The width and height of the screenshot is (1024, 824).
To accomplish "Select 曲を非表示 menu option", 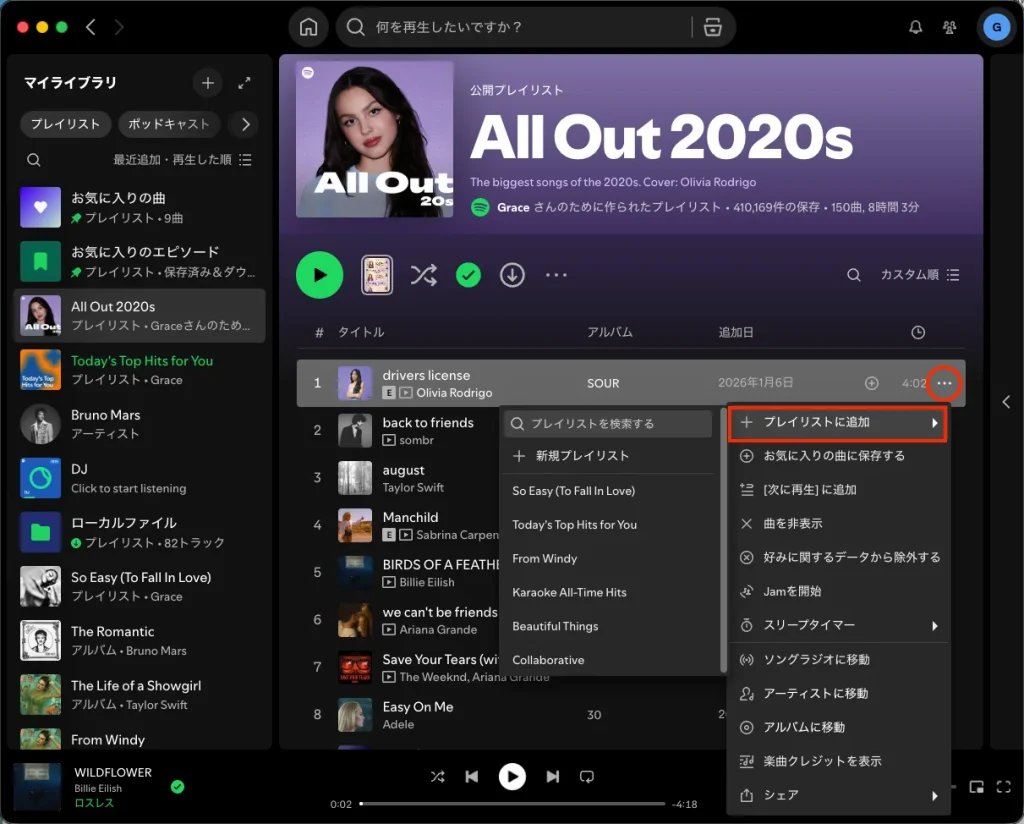I will 838,524.
